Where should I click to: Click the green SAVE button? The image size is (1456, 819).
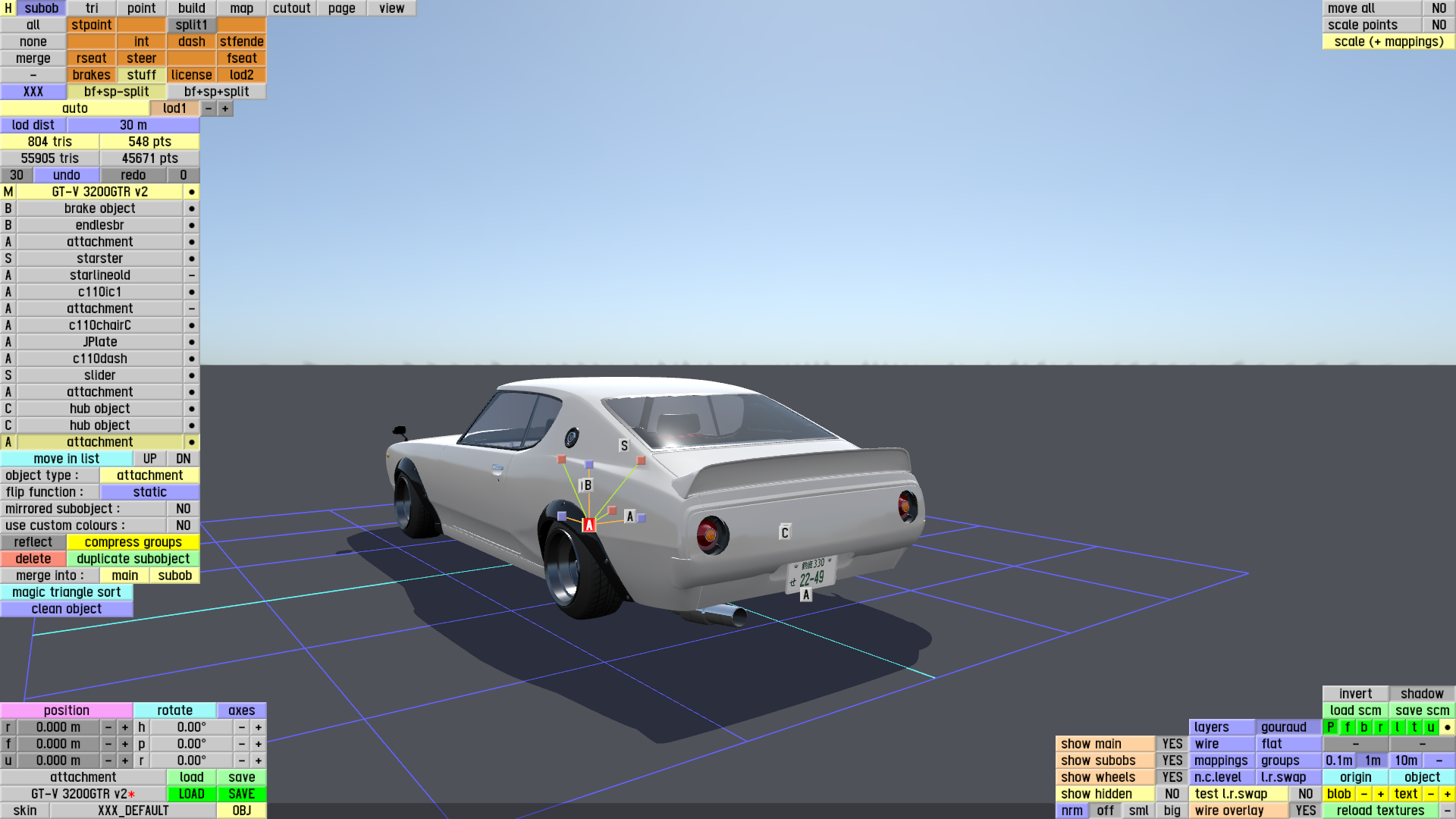(241, 794)
